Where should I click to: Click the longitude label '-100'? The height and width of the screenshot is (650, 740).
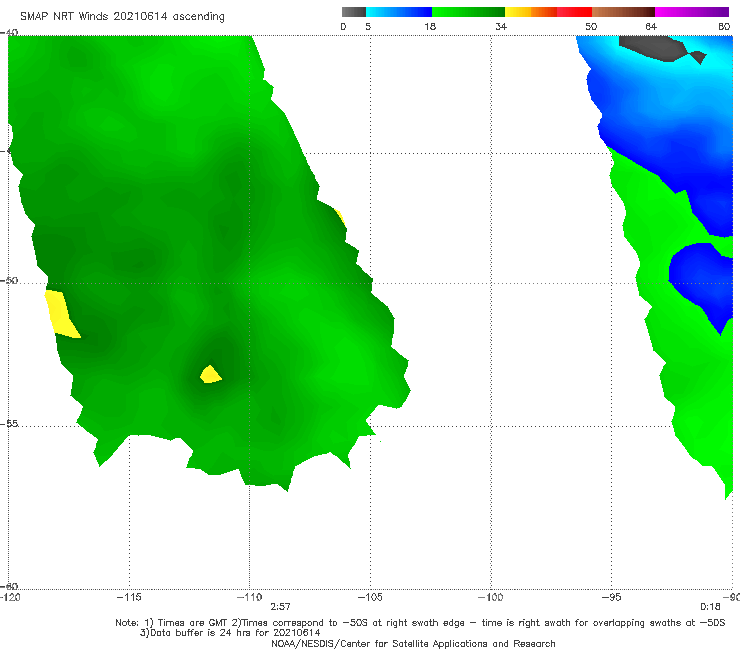490,597
